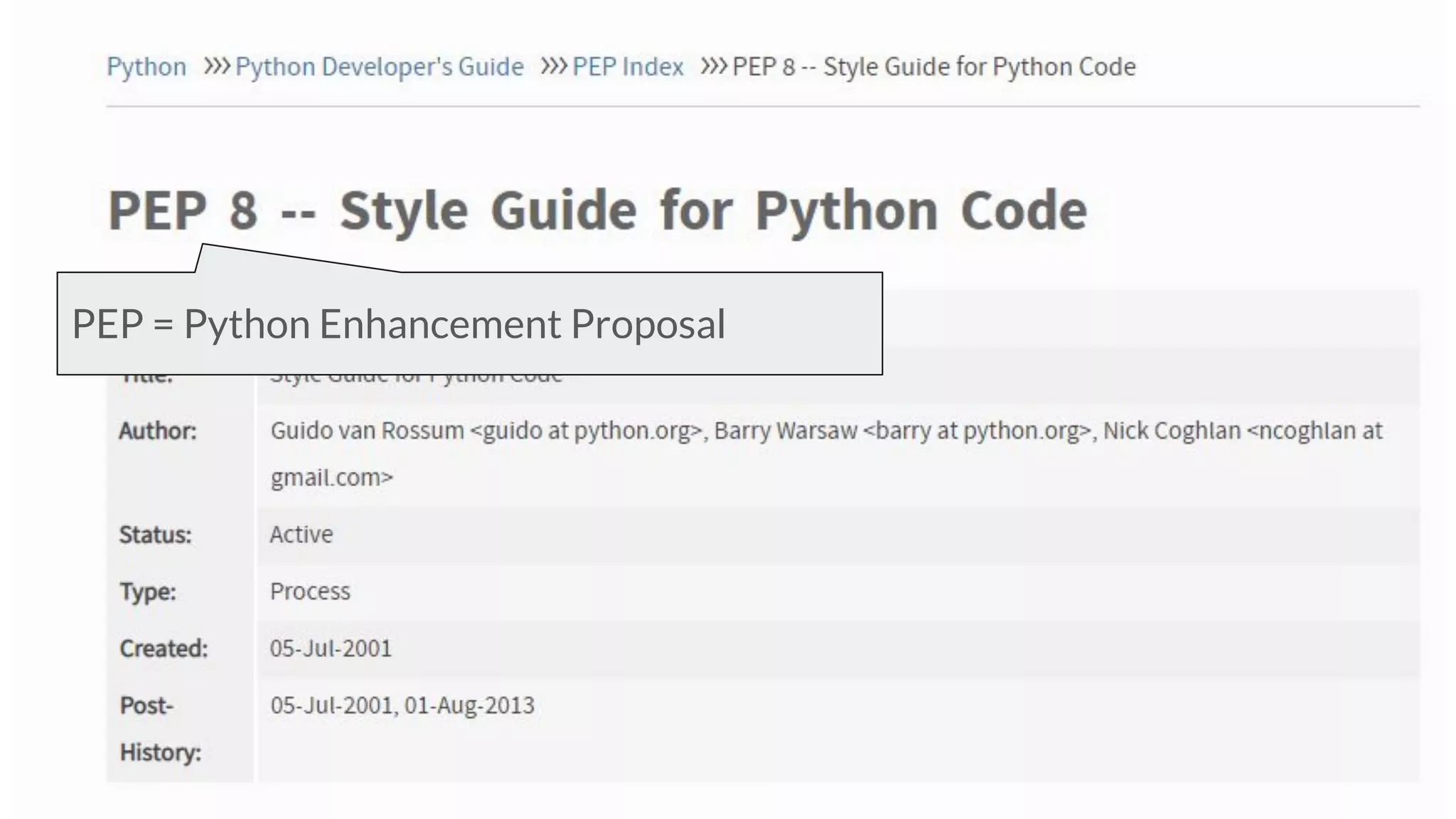Click the 'Status:' row label

tap(156, 535)
